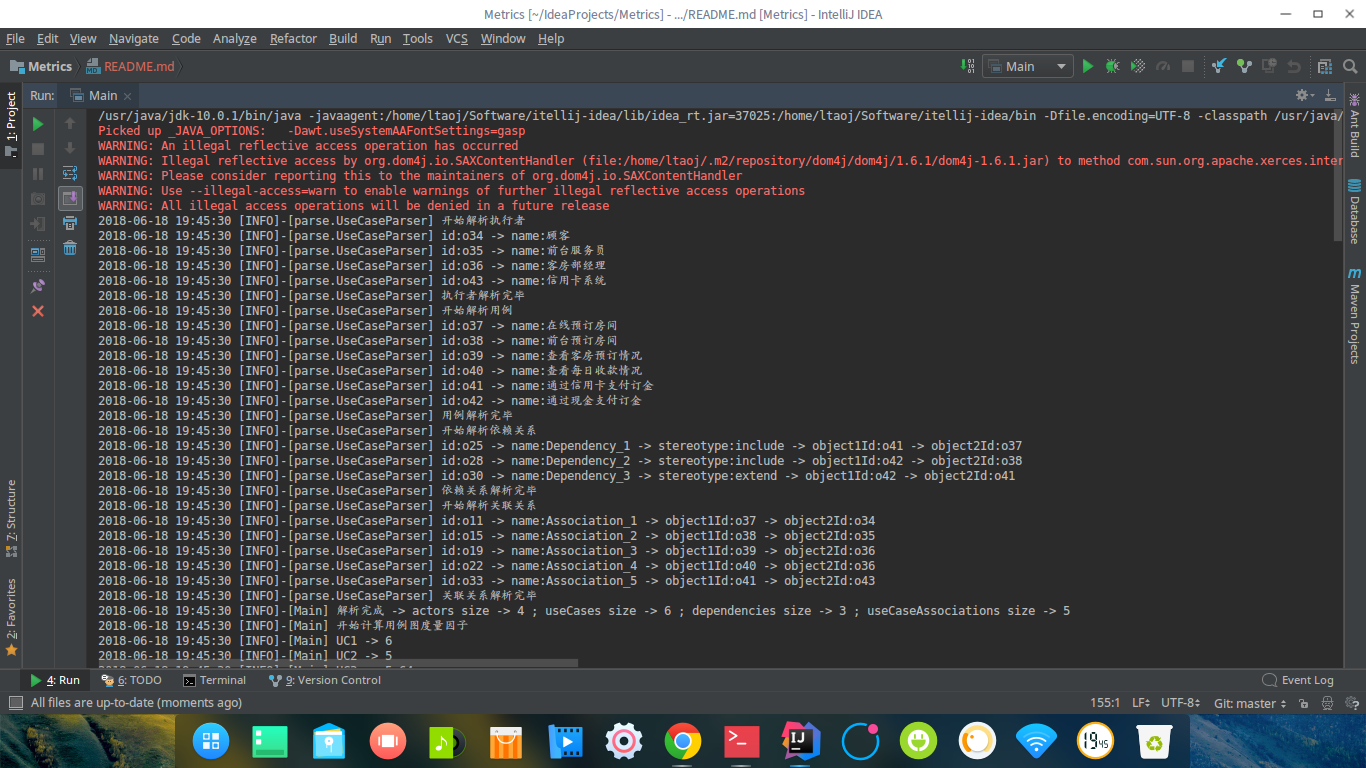
Task: Open the Maven Projects side panel
Action: (x=1354, y=315)
